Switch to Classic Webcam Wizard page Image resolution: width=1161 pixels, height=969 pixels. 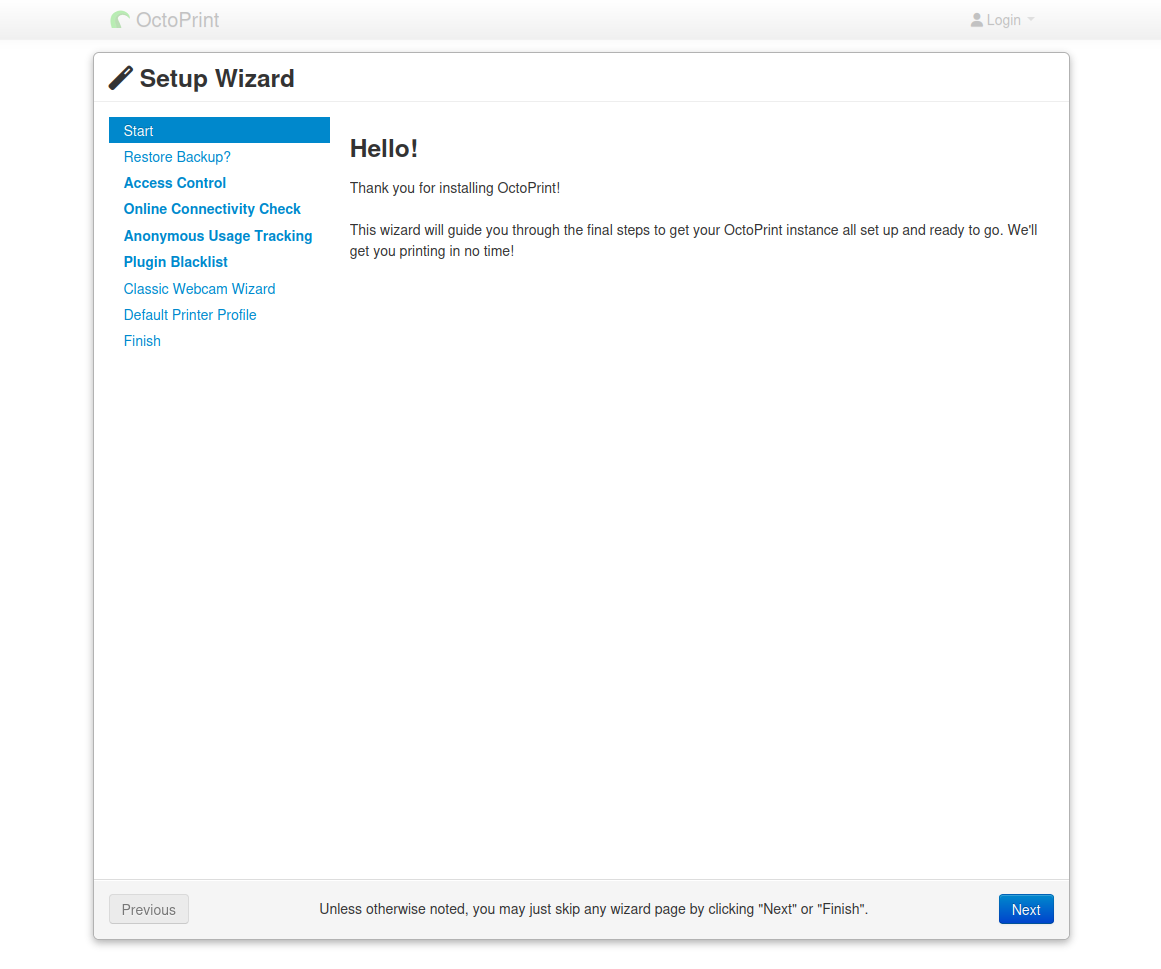coord(199,289)
